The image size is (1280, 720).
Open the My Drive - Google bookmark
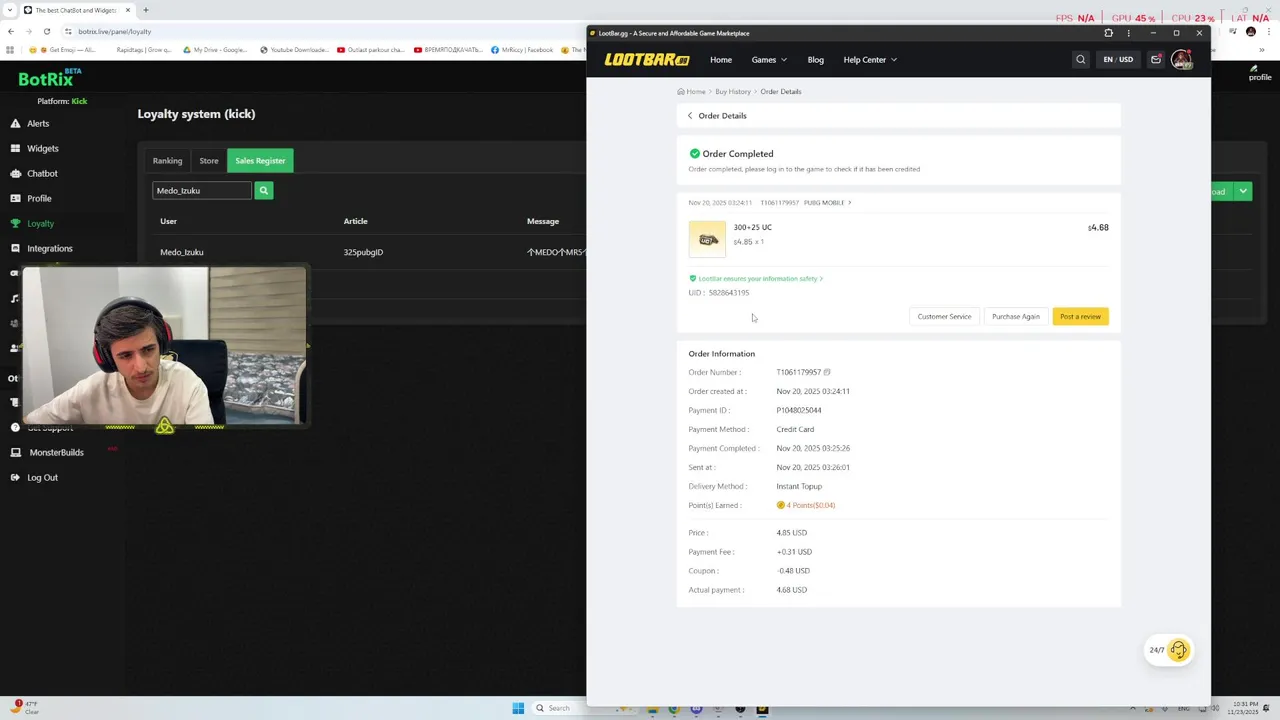click(215, 50)
